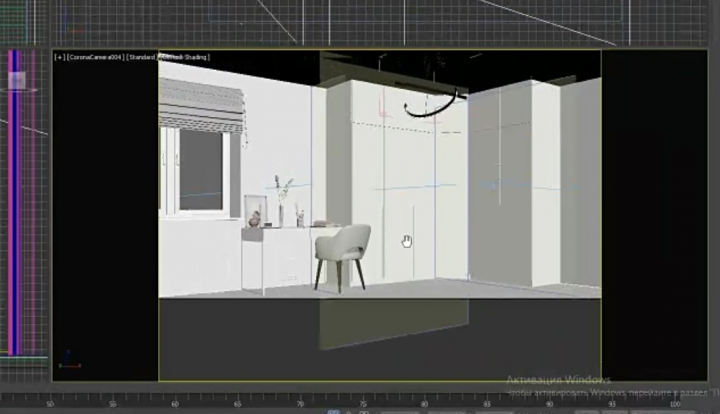The image size is (720, 414).
Task: Click frame 100 on the timeline ruler
Action: 675,404
